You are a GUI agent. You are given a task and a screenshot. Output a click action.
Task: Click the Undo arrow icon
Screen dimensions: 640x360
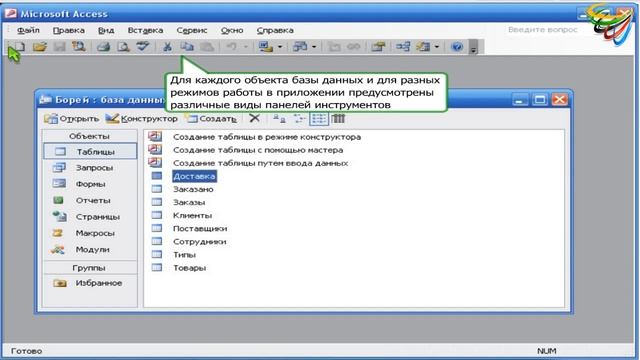(x=231, y=47)
